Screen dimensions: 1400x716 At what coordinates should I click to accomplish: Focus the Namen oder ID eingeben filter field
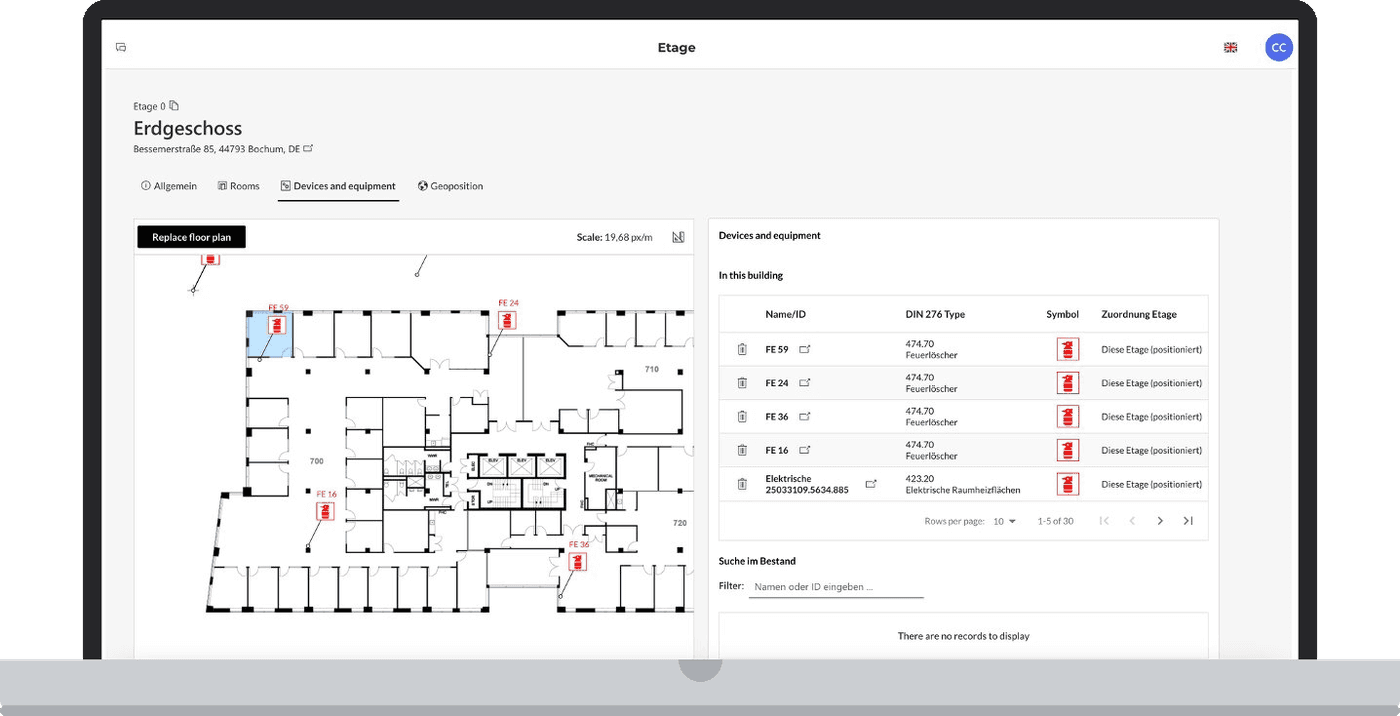tap(836, 587)
